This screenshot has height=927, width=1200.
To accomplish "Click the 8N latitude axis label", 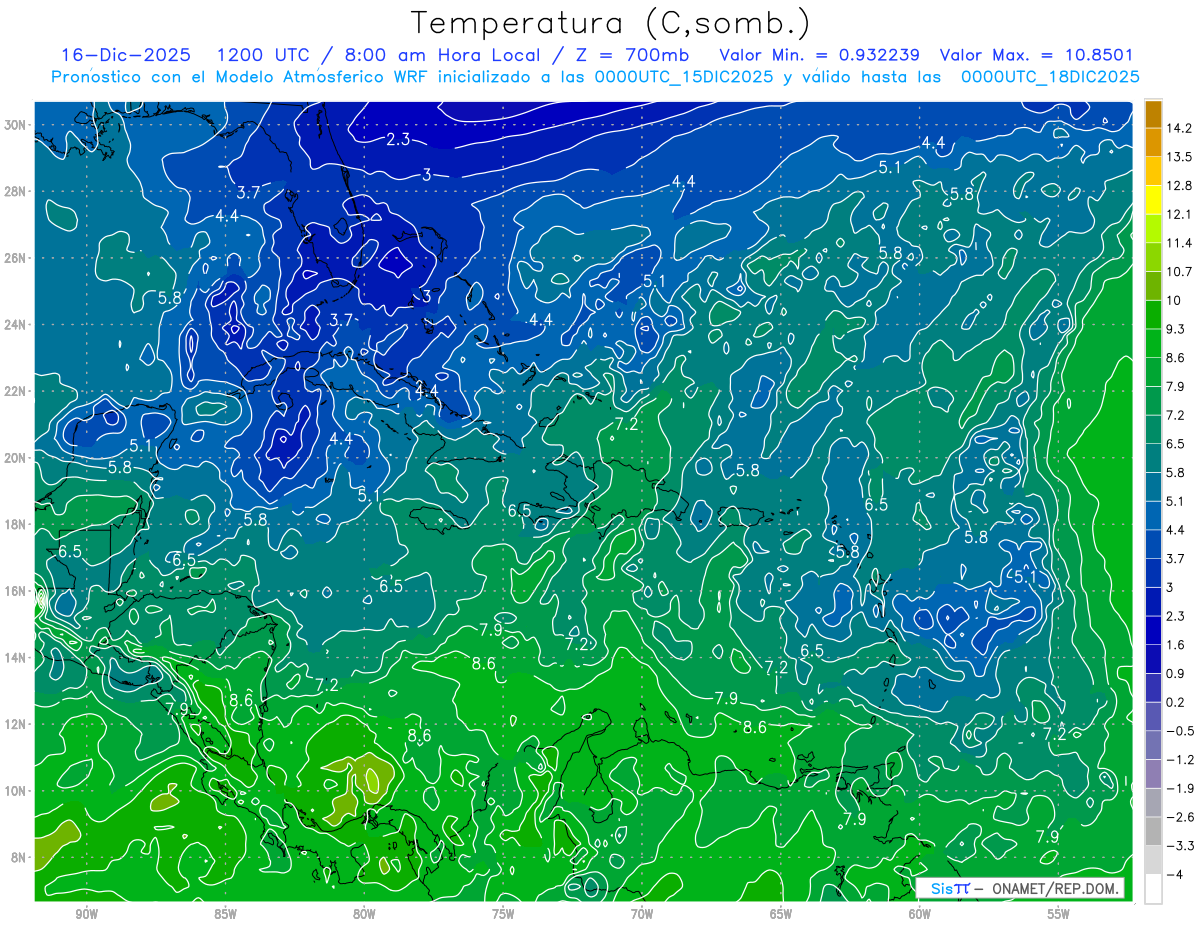I will point(20,857).
